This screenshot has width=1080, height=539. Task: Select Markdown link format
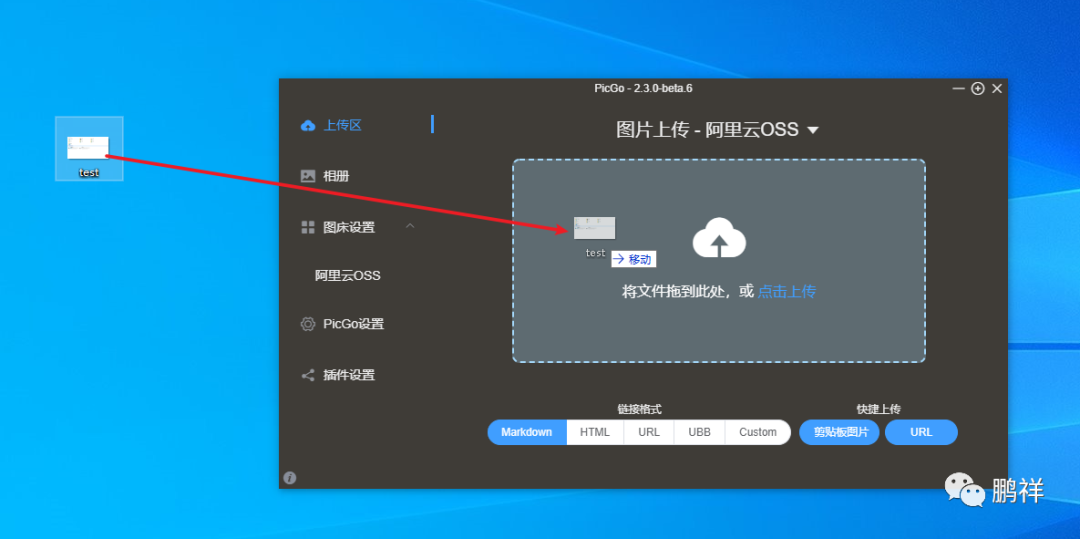(x=527, y=432)
